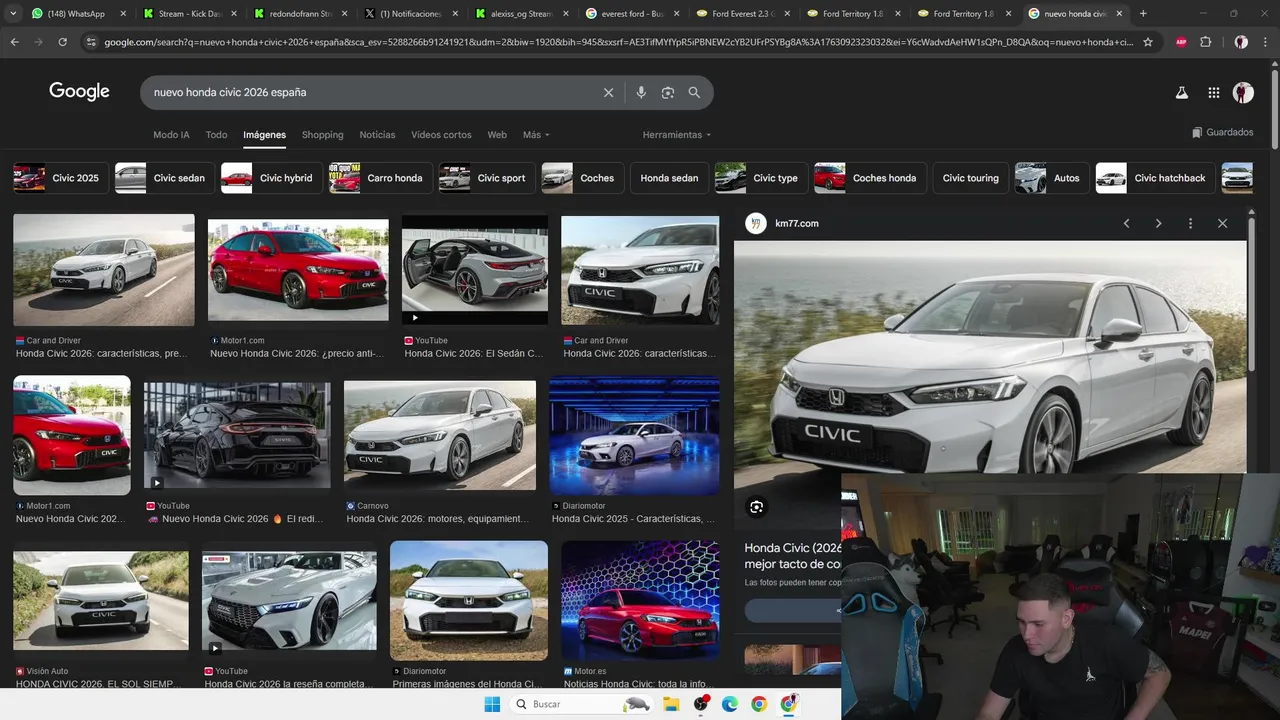
Task: Select Civic type filter chip
Action: tap(761, 178)
